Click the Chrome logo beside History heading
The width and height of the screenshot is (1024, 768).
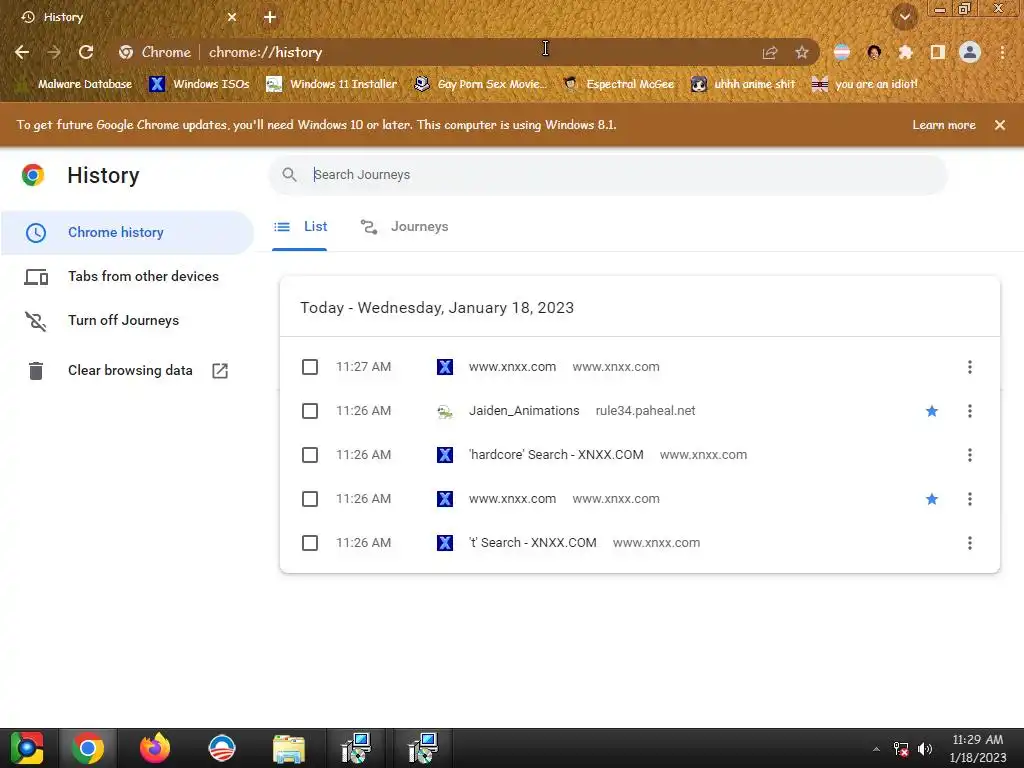click(33, 175)
